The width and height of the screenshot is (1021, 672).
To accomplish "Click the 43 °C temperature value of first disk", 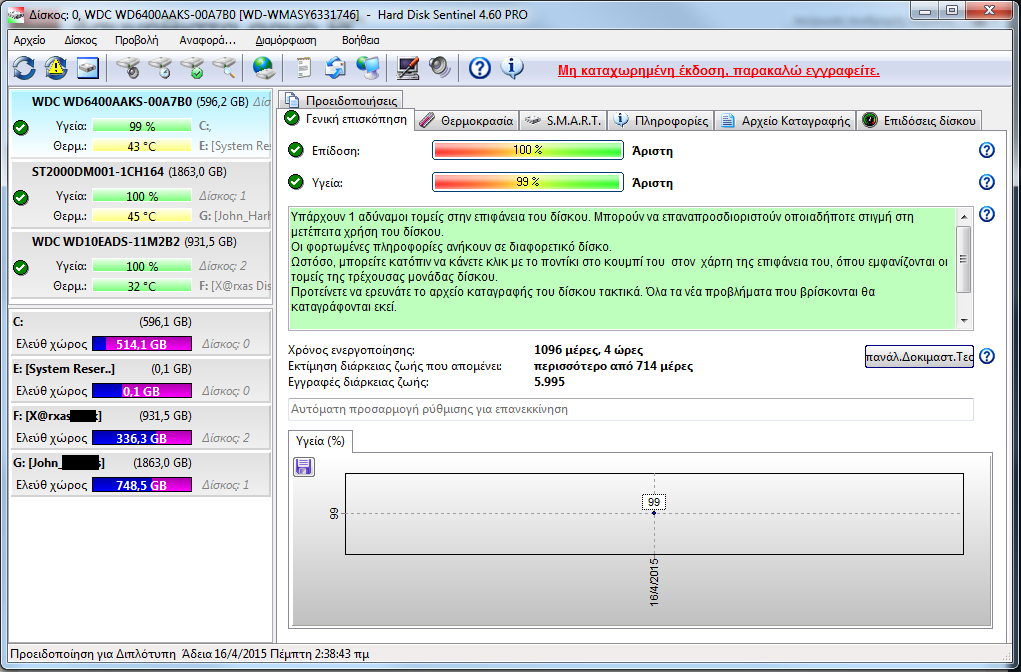I will click(x=141, y=146).
